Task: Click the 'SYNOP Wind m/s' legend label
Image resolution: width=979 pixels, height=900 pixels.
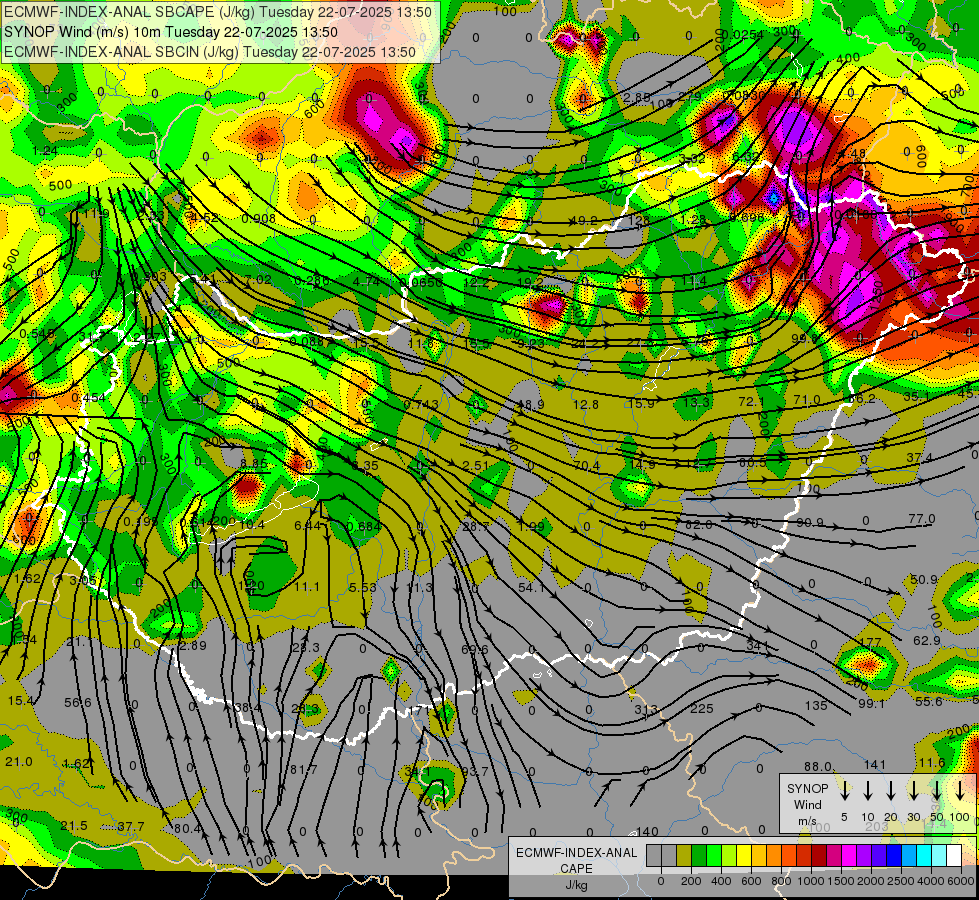Action: point(807,804)
